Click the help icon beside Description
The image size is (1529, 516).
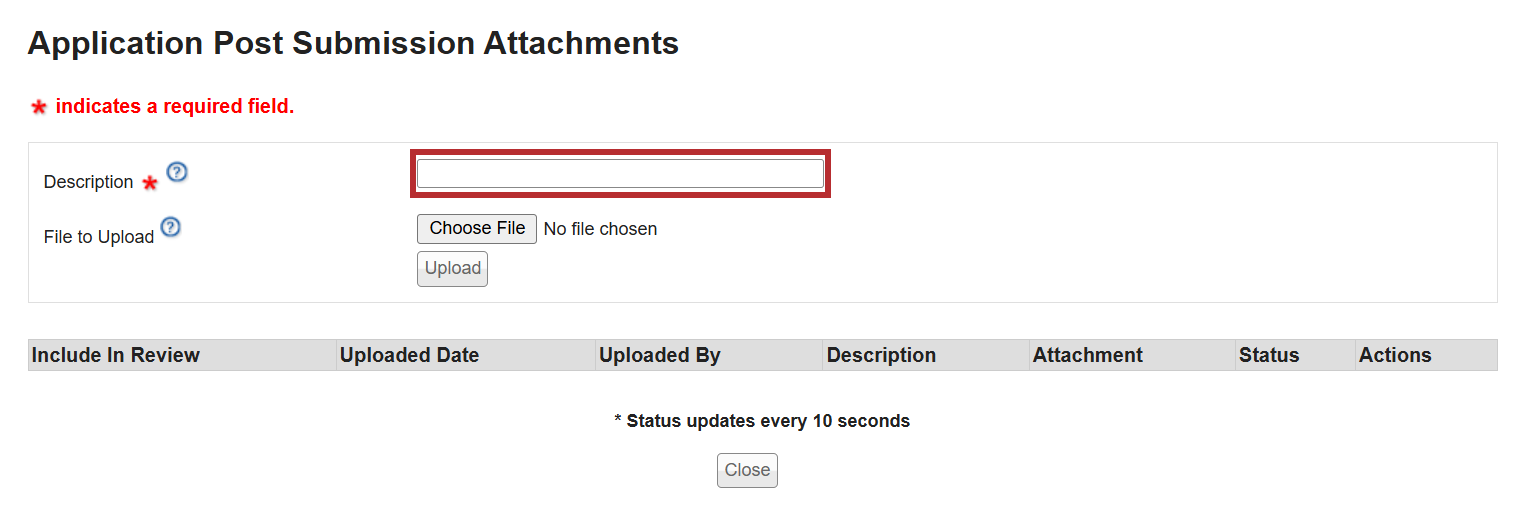click(177, 172)
